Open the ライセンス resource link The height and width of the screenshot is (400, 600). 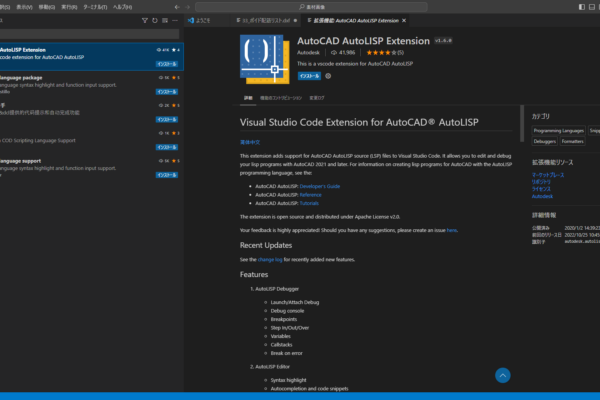(x=541, y=189)
